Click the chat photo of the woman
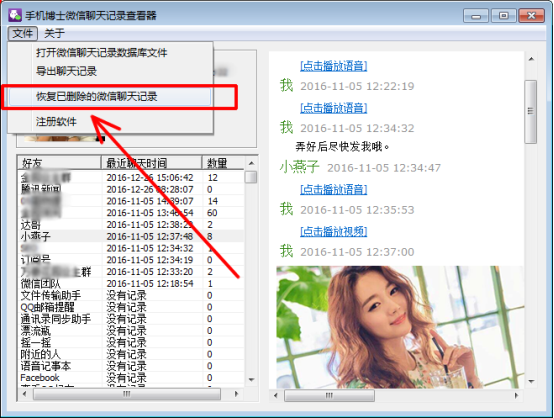Viewport: 554px width, 418px height. [x=399, y=327]
